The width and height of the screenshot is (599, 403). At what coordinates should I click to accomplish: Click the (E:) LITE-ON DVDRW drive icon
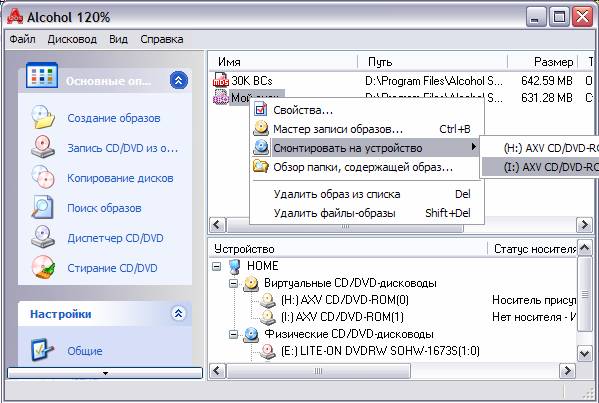pos(267,351)
